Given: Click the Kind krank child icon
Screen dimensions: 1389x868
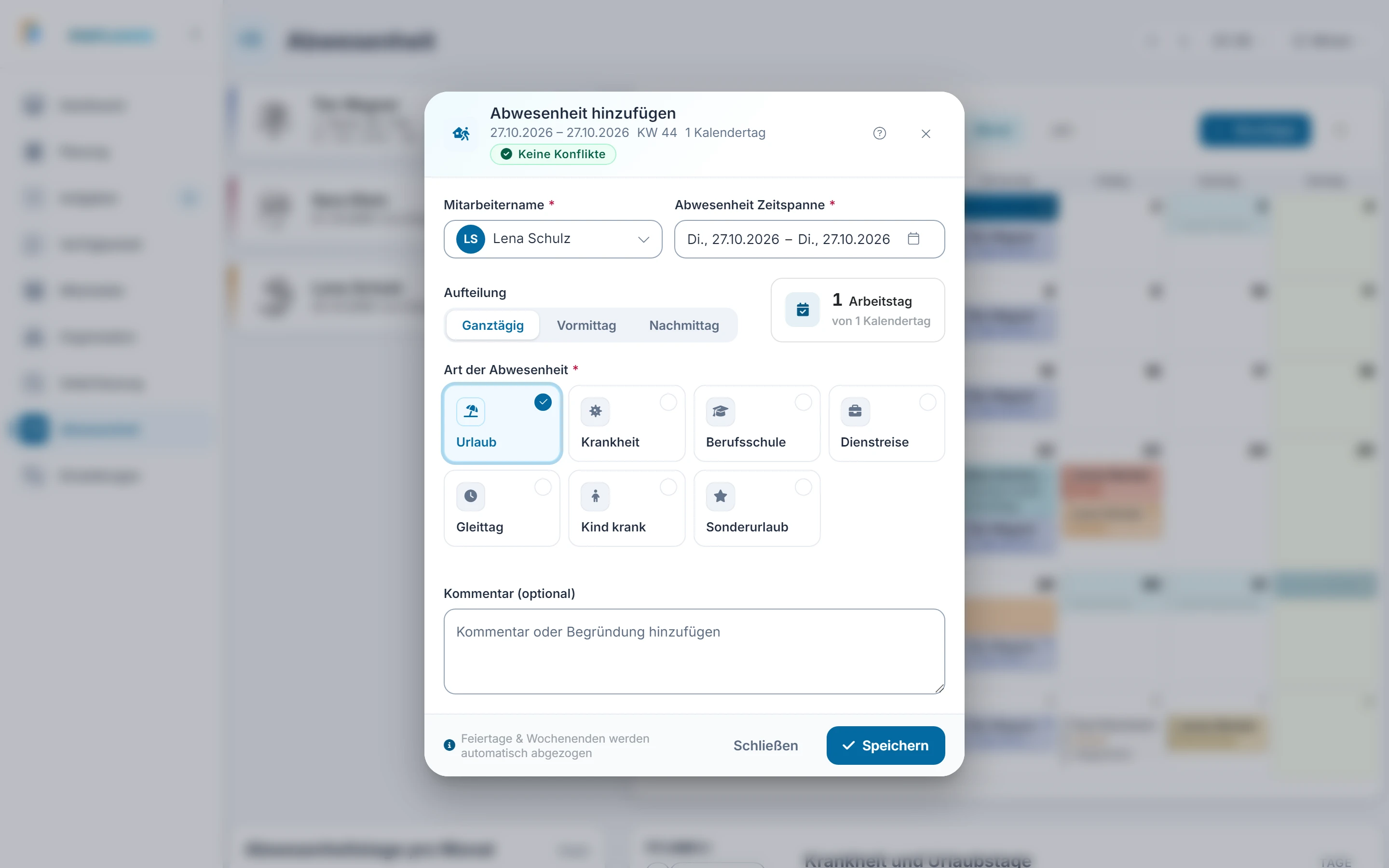Looking at the screenshot, I should coord(595,496).
